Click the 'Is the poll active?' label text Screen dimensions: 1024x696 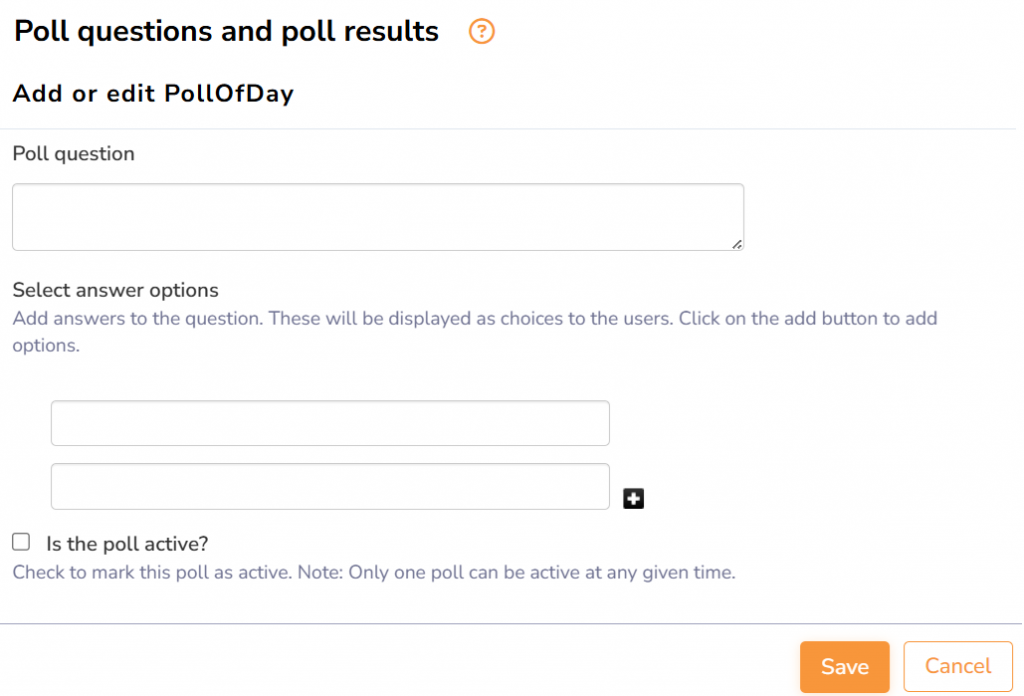click(x=127, y=544)
